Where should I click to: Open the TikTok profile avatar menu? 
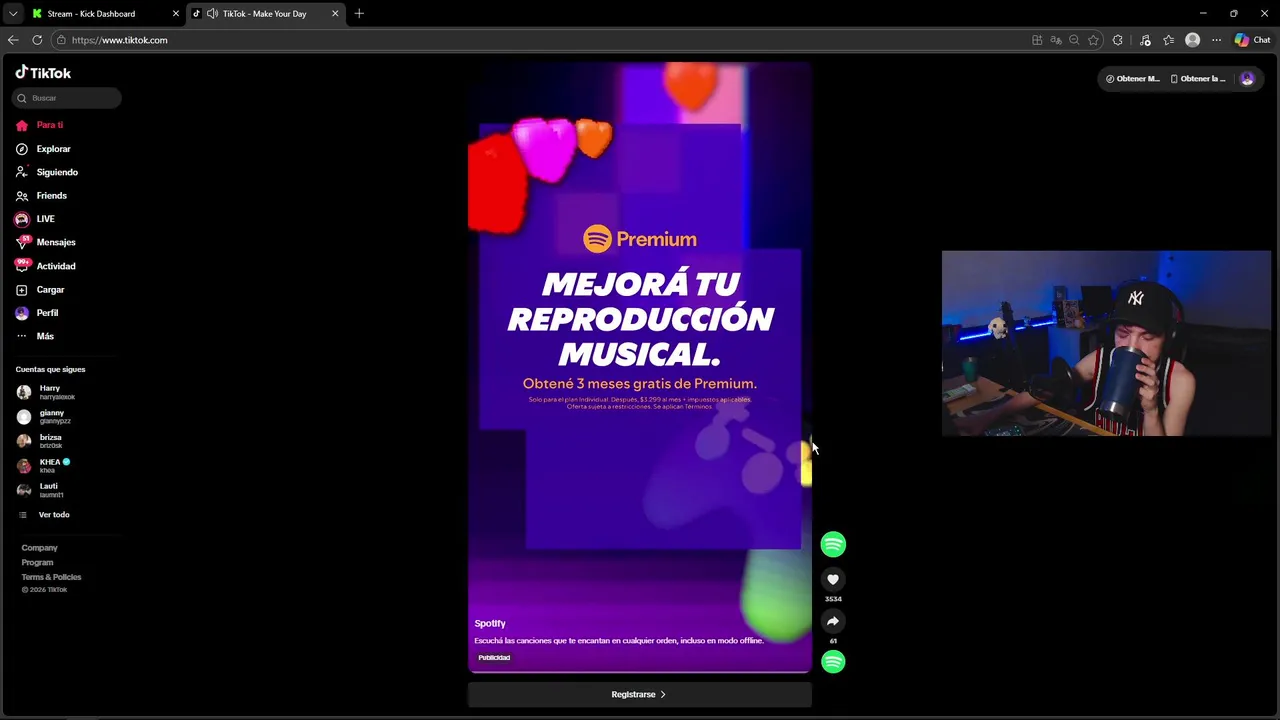[x=1247, y=79]
